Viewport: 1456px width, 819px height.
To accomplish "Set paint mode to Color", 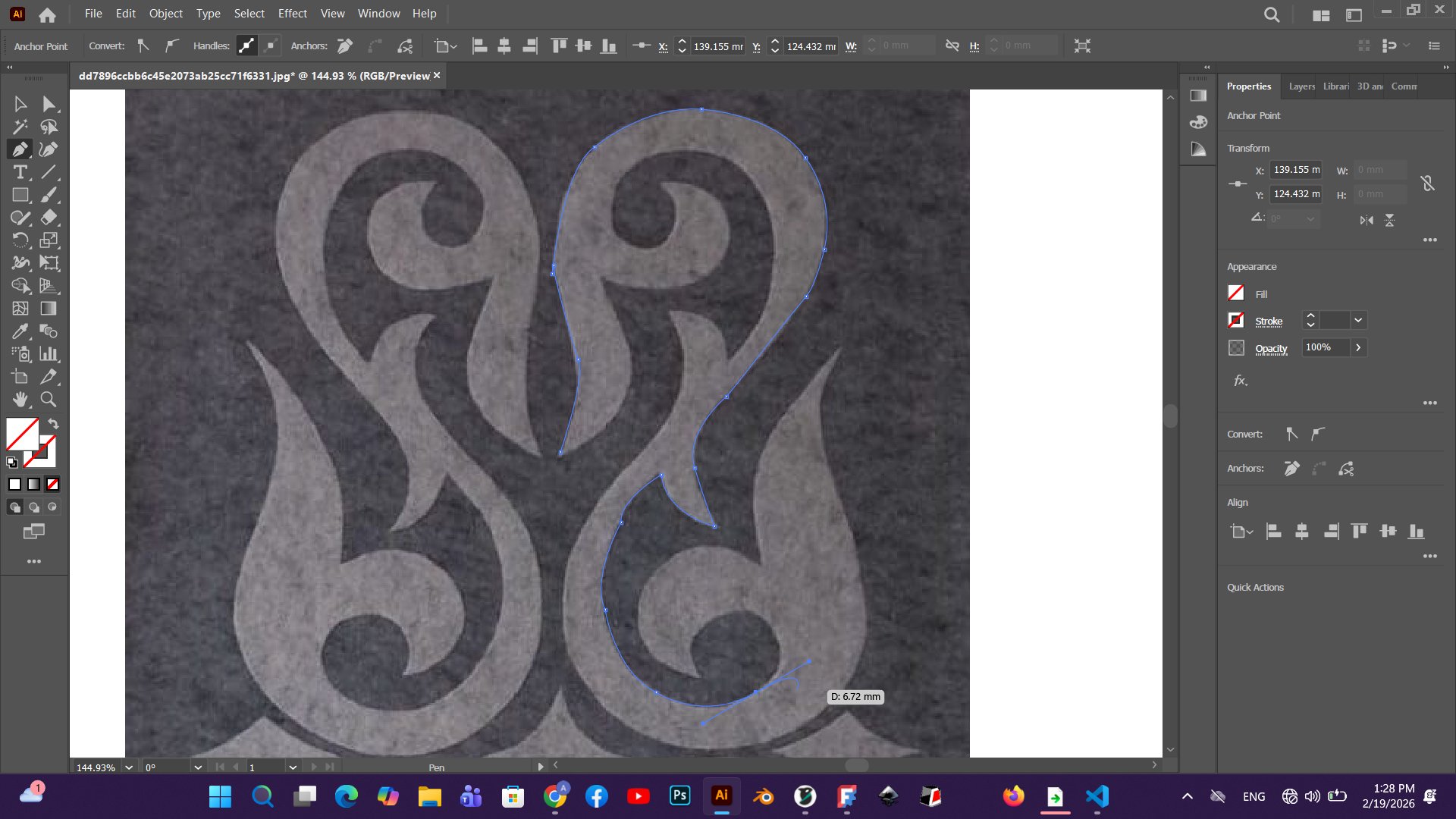I will click(15, 485).
